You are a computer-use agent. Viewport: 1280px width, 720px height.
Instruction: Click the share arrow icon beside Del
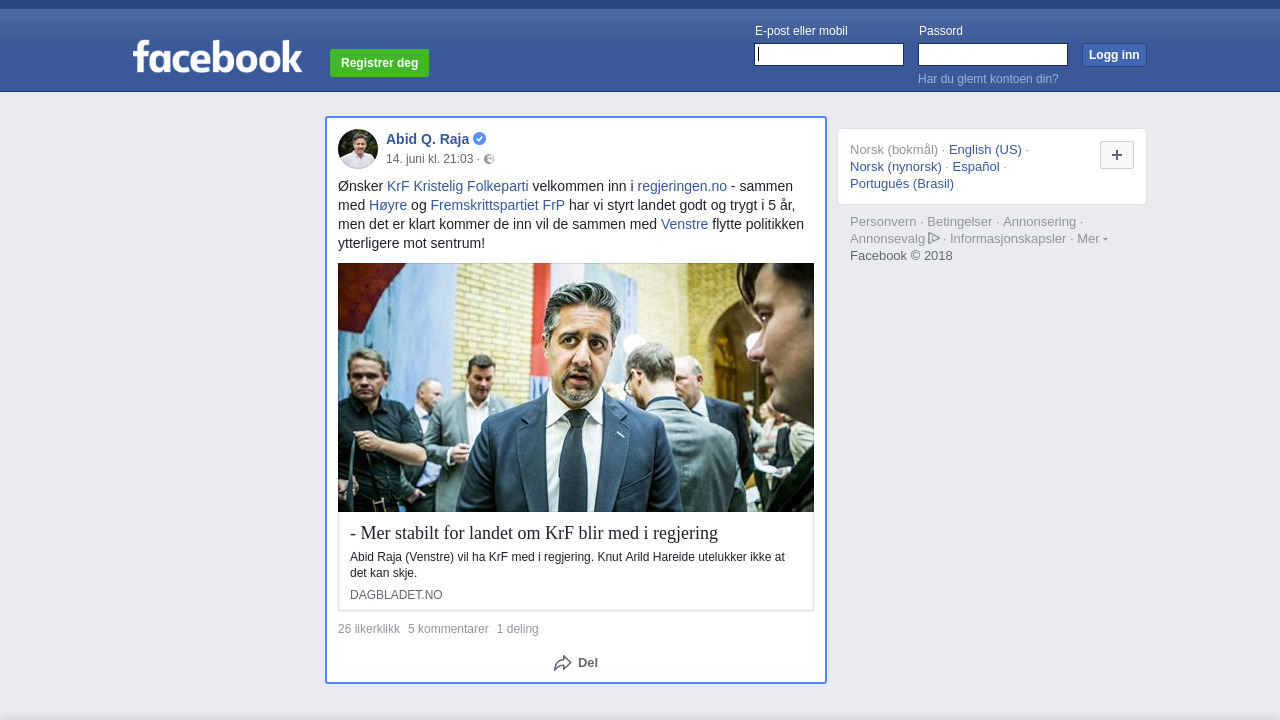563,663
